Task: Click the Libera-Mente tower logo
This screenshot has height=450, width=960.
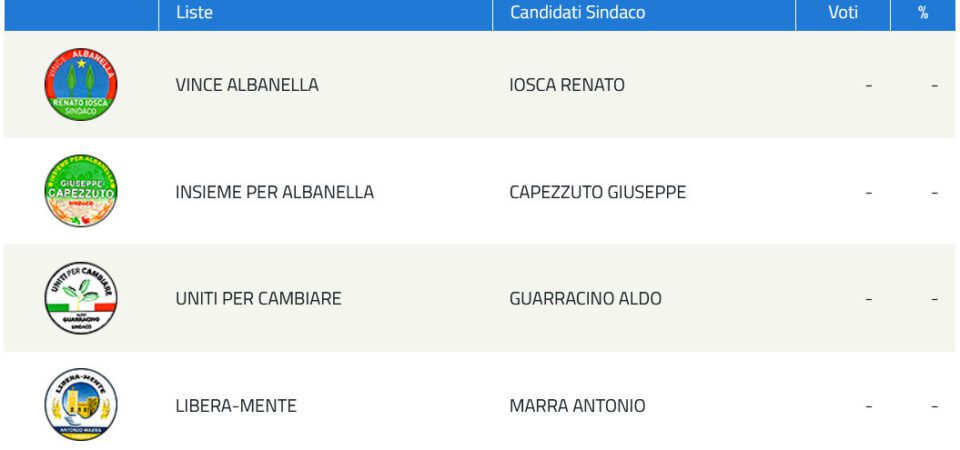Action: pos(81,405)
